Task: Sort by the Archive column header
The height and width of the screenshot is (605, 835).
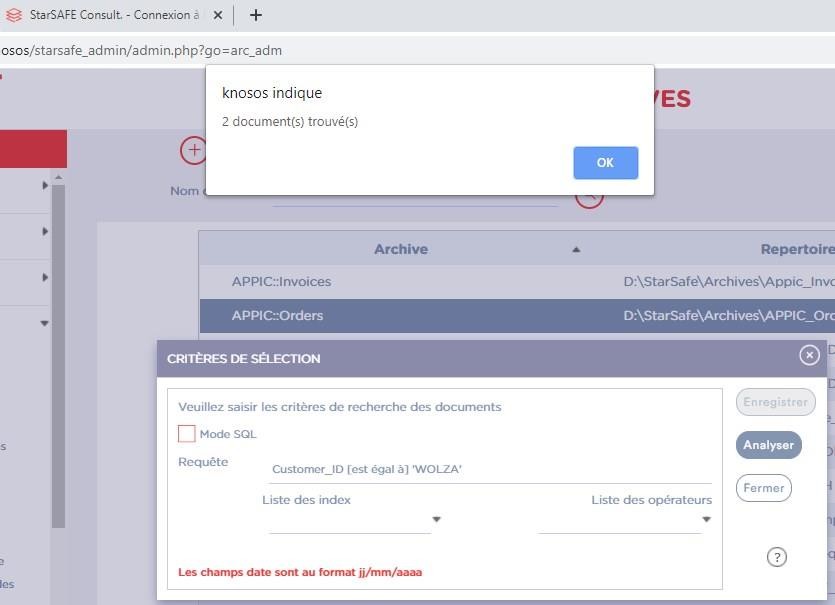Action: (401, 249)
